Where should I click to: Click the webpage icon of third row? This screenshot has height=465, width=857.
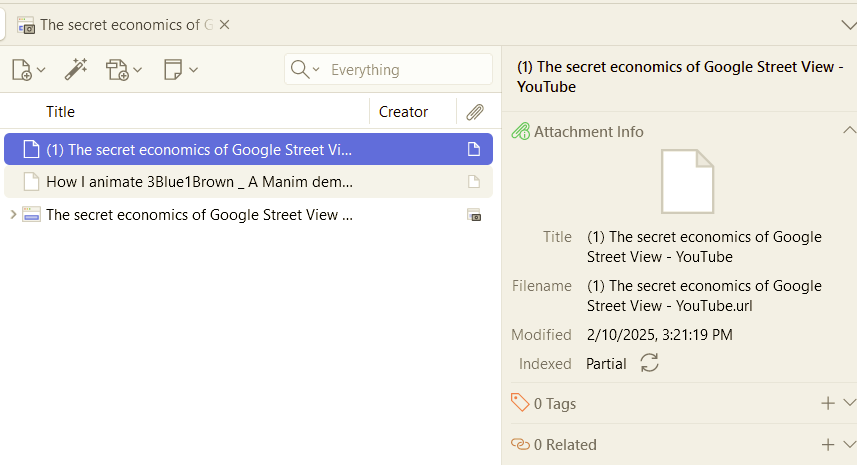pyautogui.click(x=31, y=215)
